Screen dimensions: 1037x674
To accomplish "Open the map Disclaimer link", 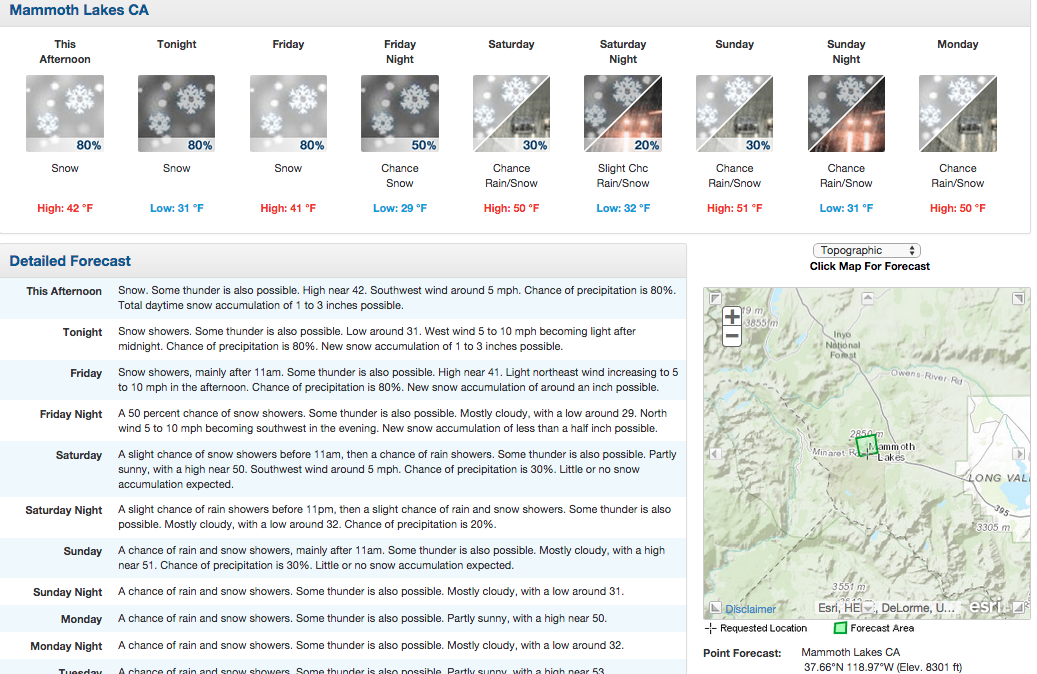I will (x=750, y=609).
